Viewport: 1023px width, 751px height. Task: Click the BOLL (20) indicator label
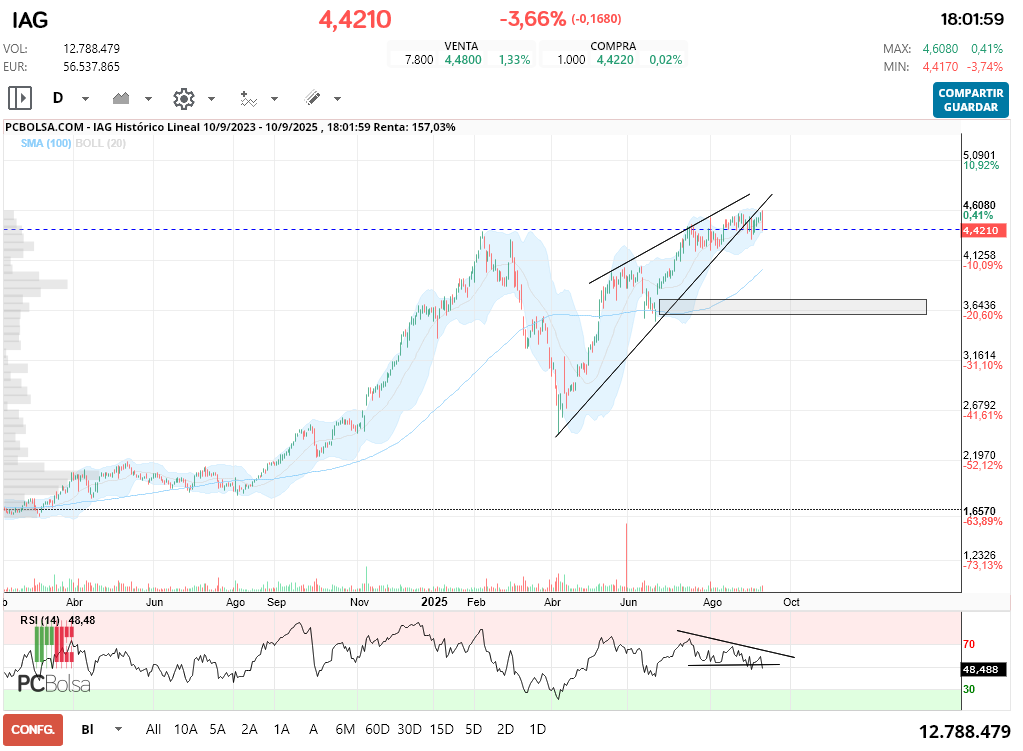pyautogui.click(x=100, y=144)
